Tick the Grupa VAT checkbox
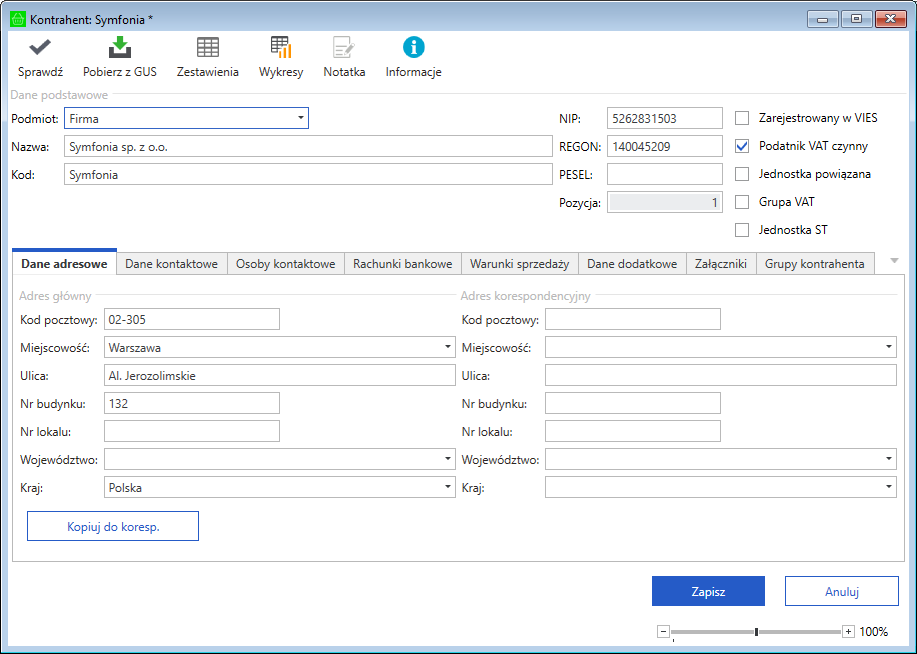The height and width of the screenshot is (654, 917). point(742,202)
